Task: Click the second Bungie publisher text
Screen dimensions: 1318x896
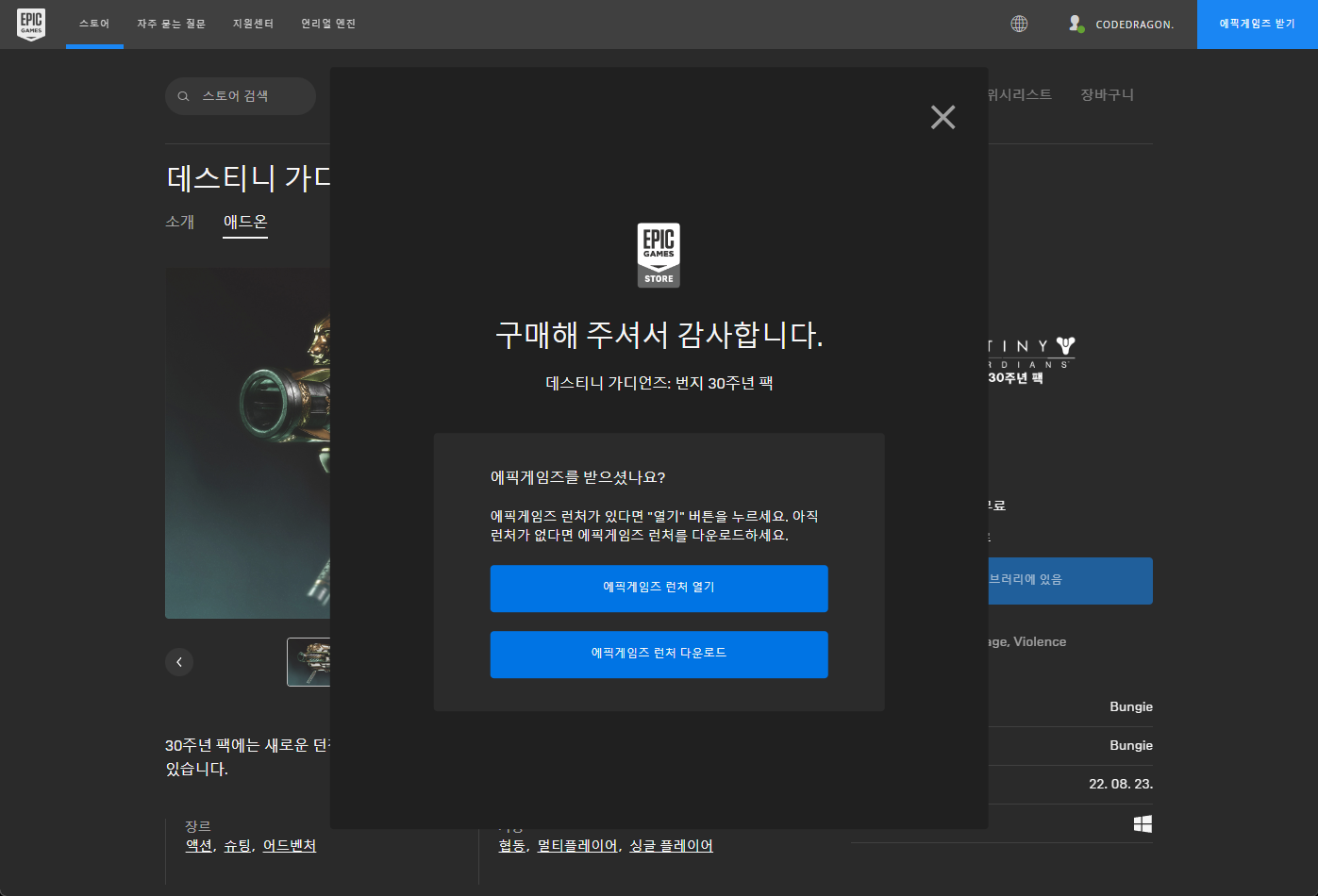Action: 1131,745
